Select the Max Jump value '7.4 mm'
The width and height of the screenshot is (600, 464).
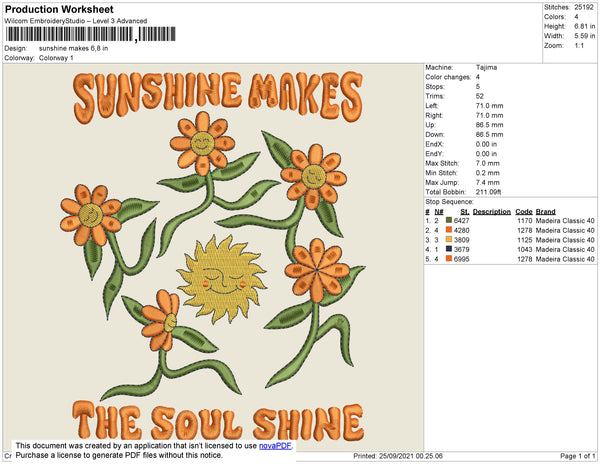pos(488,182)
